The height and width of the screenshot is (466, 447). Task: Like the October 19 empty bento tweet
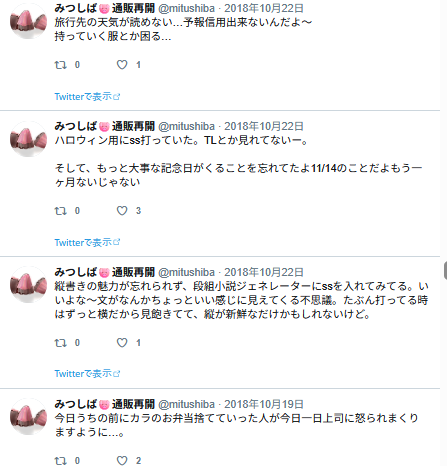(122, 461)
